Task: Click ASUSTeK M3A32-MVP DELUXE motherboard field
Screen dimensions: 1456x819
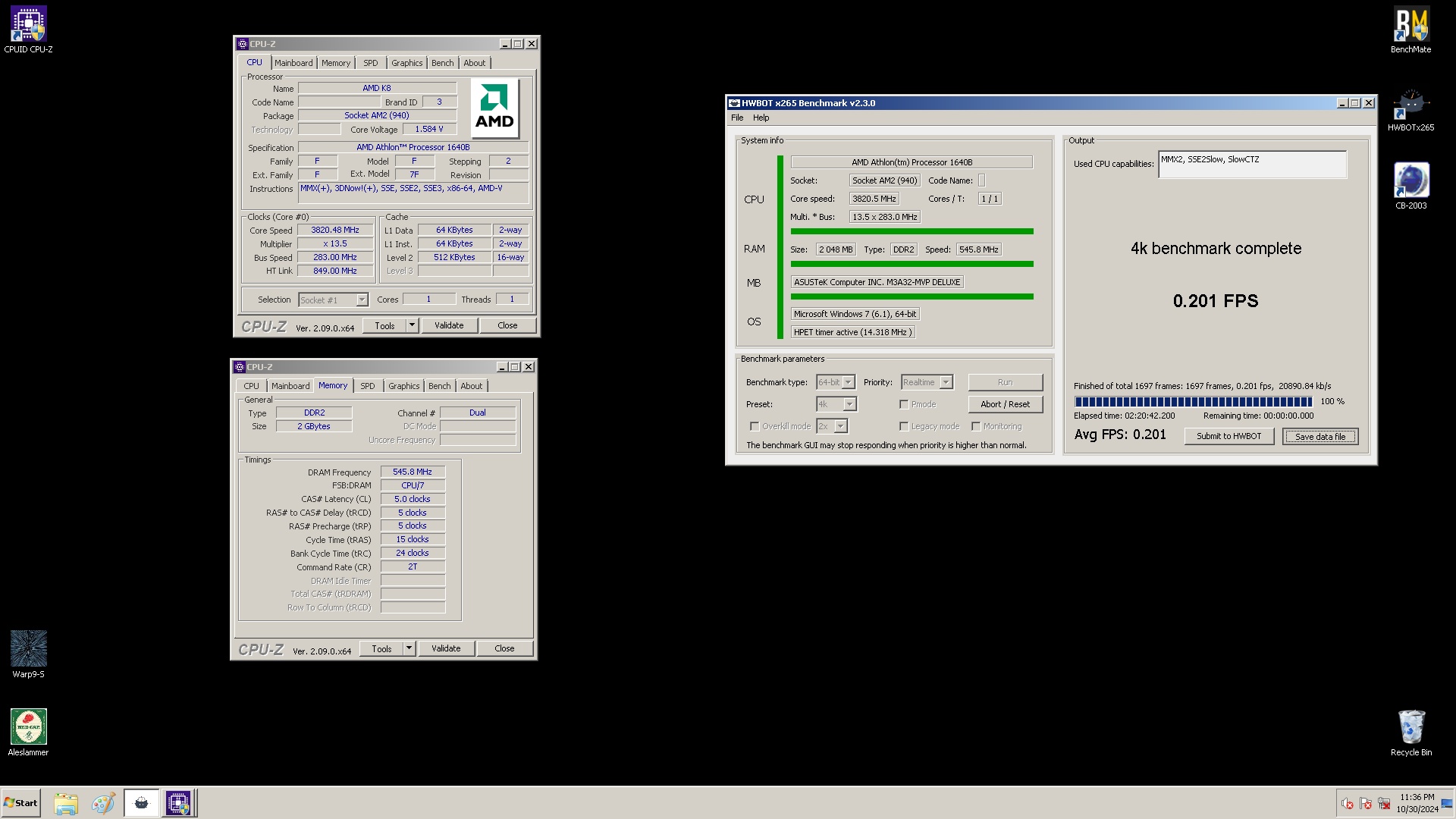Action: [x=877, y=282]
